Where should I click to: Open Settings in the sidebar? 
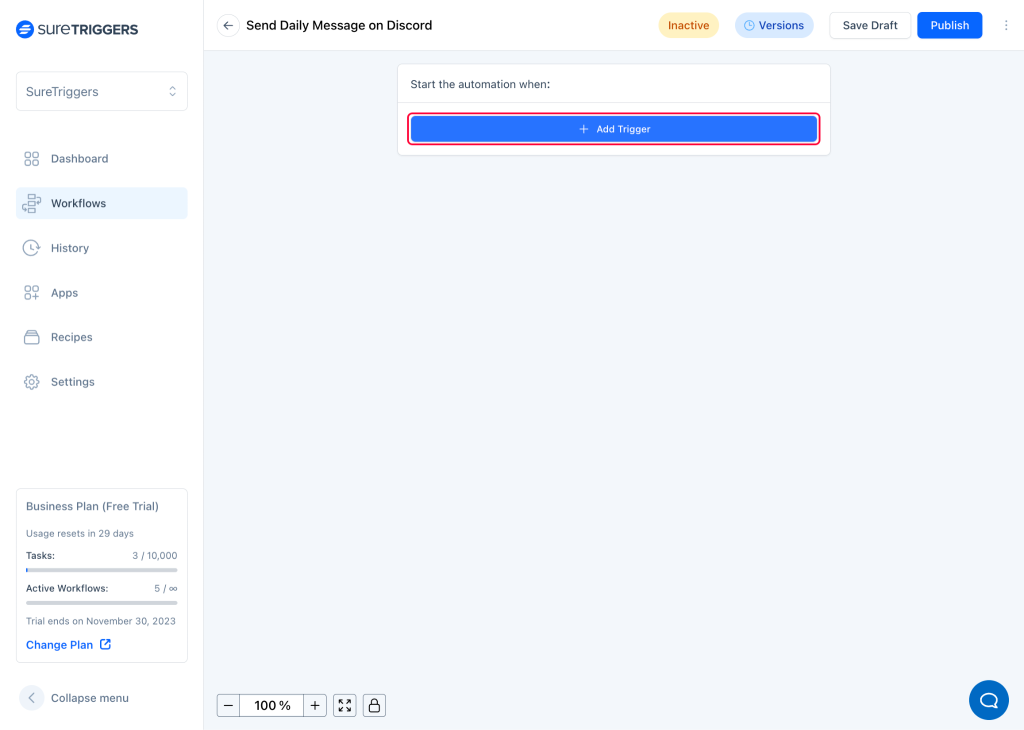click(x=72, y=382)
